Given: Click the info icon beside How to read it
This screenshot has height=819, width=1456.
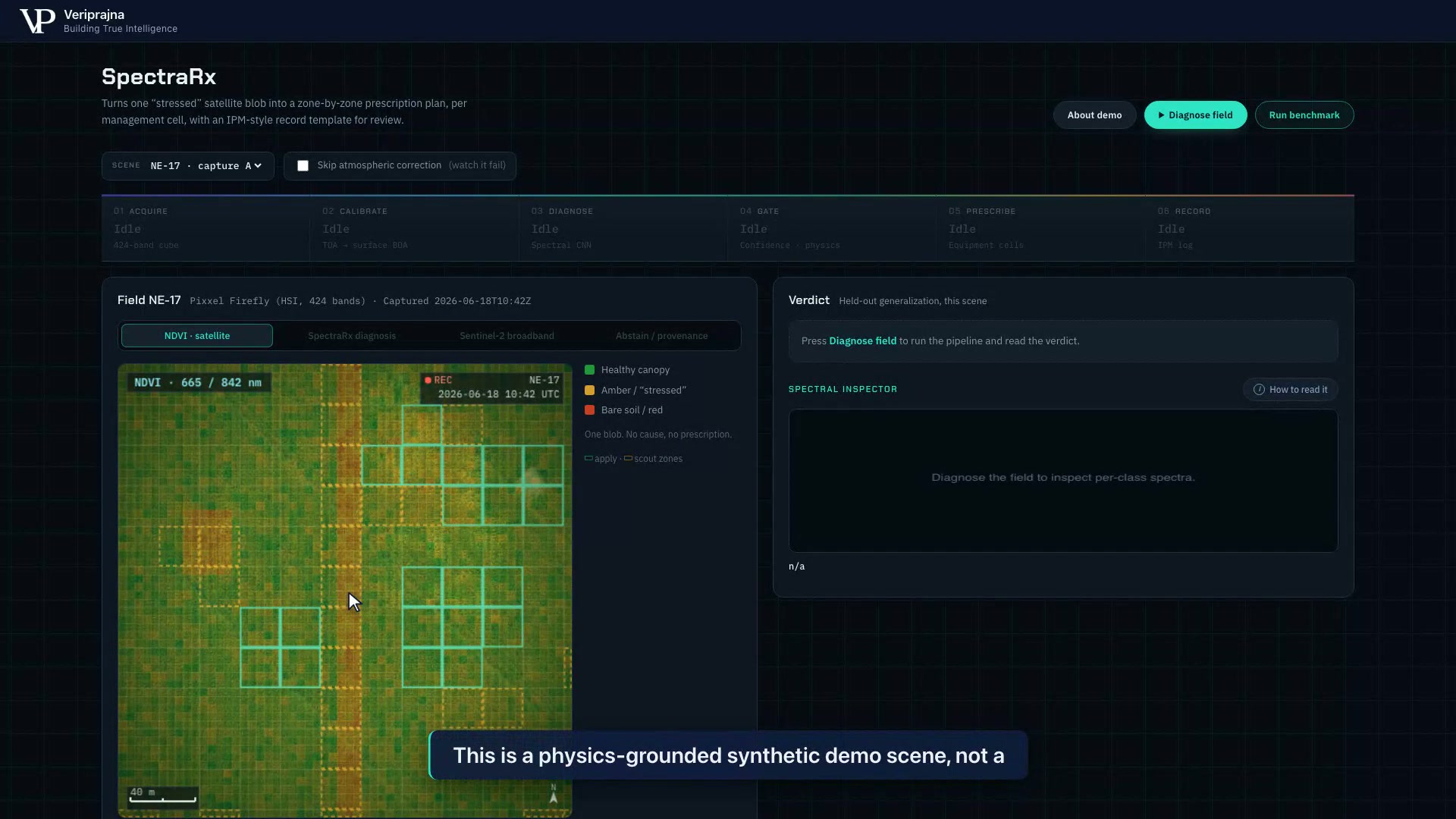Looking at the screenshot, I should 1259,390.
